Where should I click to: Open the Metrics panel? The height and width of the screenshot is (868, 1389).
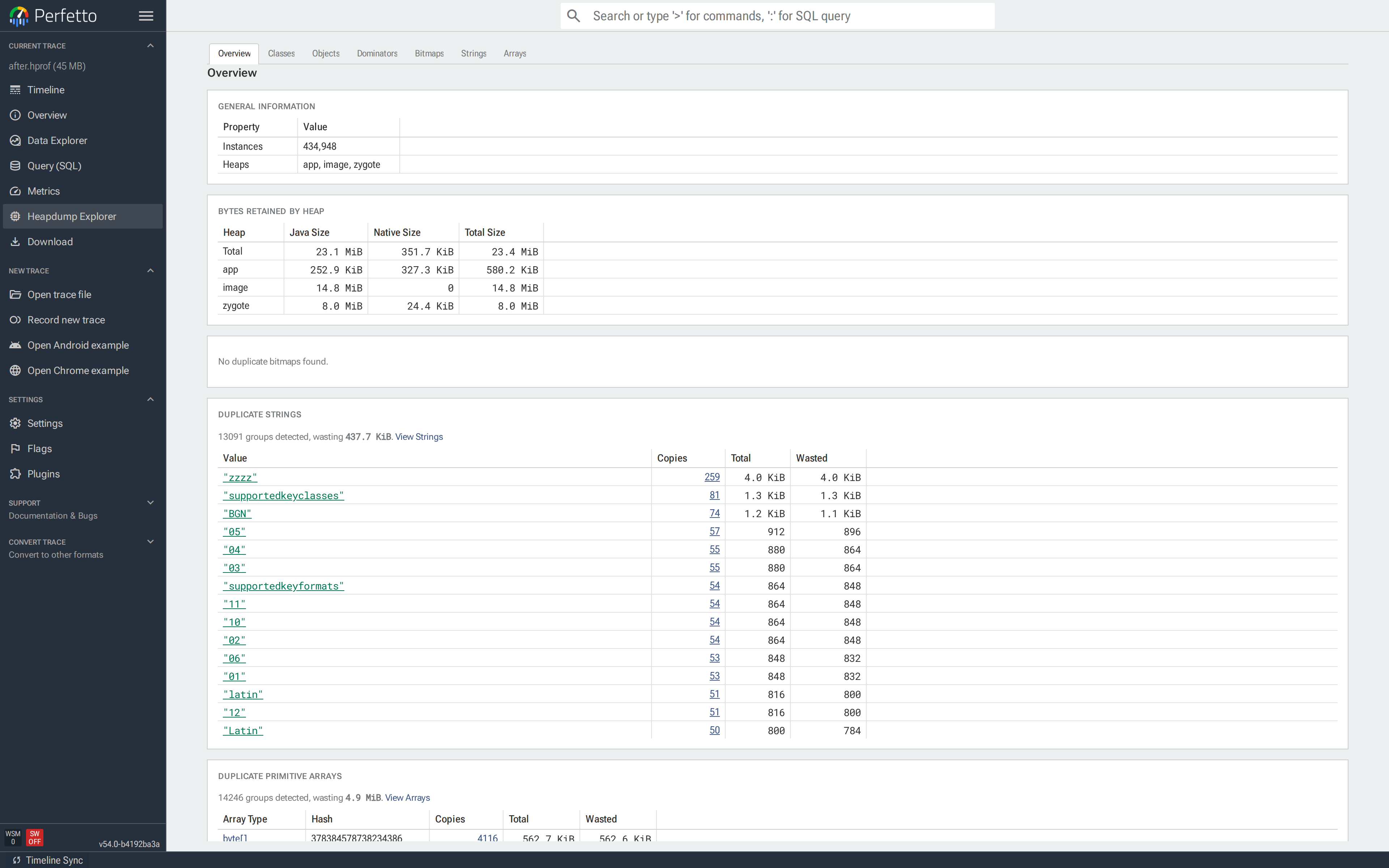point(44,191)
